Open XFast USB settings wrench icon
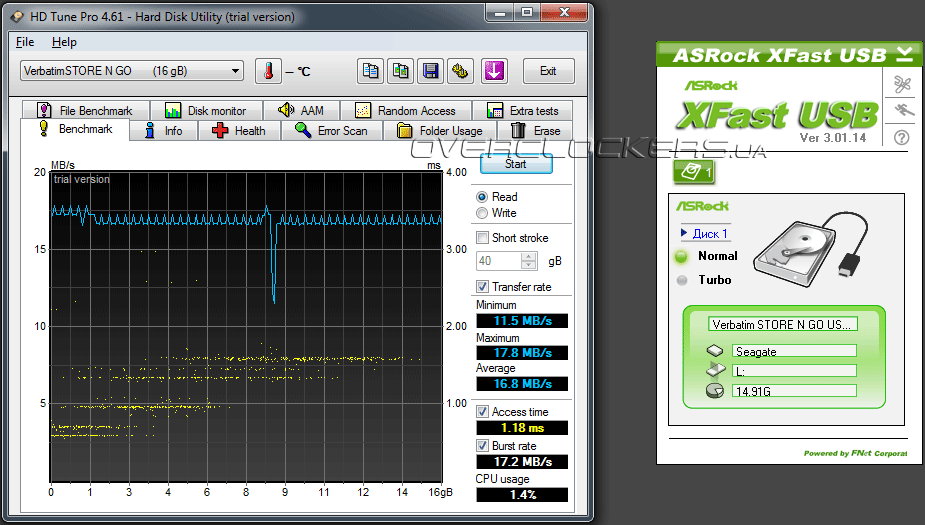925x525 pixels. [901, 83]
